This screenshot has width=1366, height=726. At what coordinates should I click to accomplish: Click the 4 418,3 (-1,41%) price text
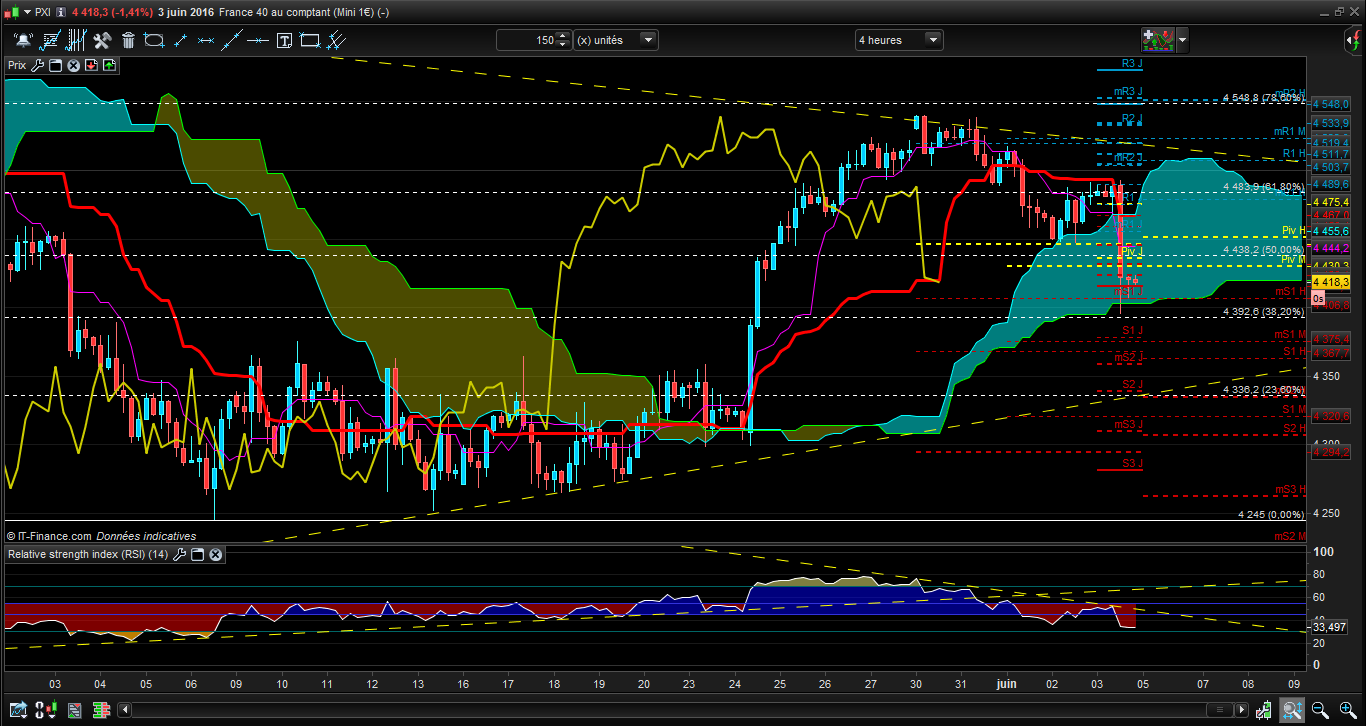tap(112, 12)
